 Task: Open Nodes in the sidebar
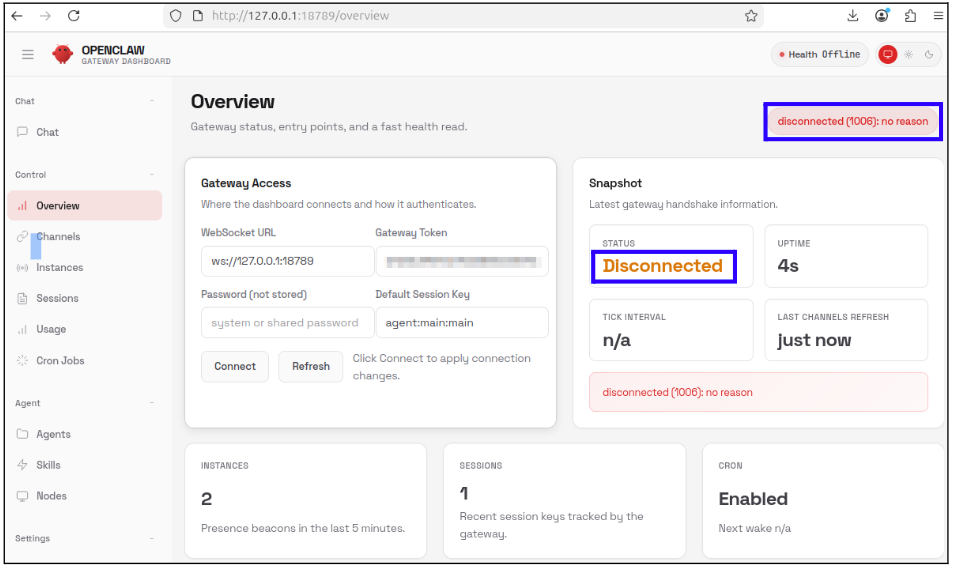coord(85,496)
